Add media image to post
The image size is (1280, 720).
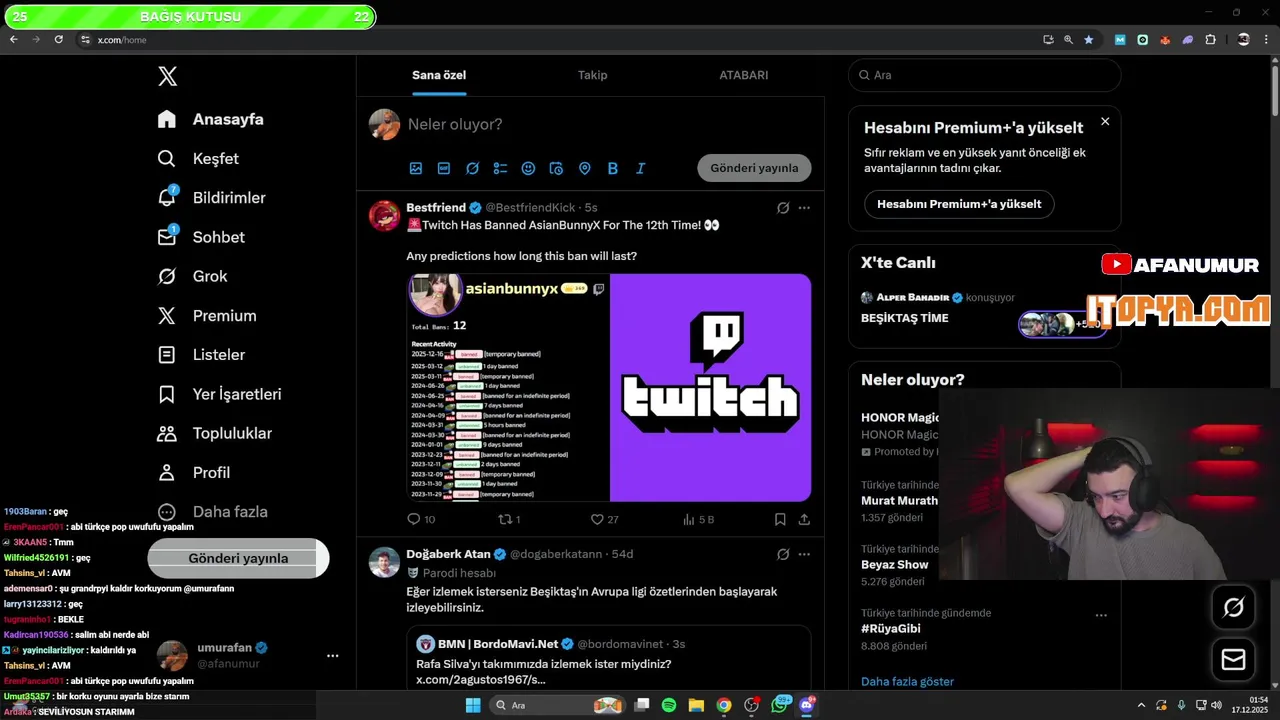[x=416, y=168]
